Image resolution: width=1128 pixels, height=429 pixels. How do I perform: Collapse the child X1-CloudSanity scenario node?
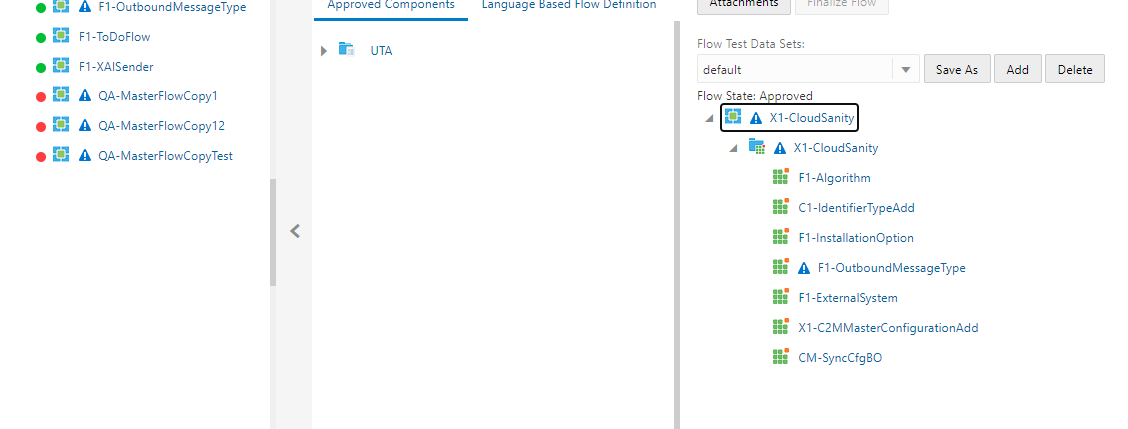click(x=733, y=148)
